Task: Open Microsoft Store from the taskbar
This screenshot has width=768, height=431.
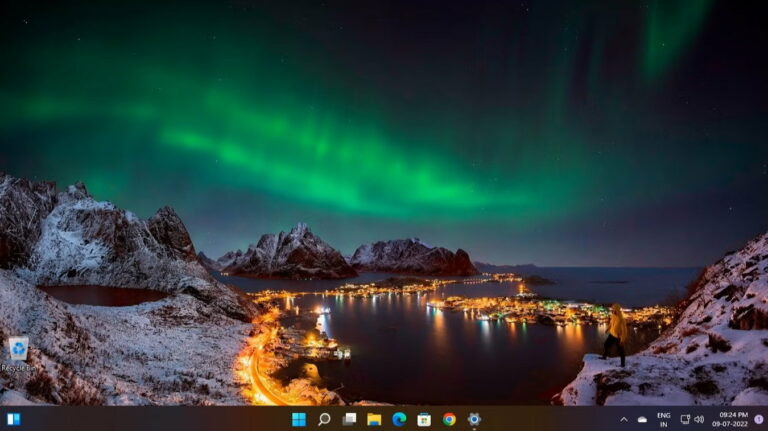Action: [x=424, y=419]
